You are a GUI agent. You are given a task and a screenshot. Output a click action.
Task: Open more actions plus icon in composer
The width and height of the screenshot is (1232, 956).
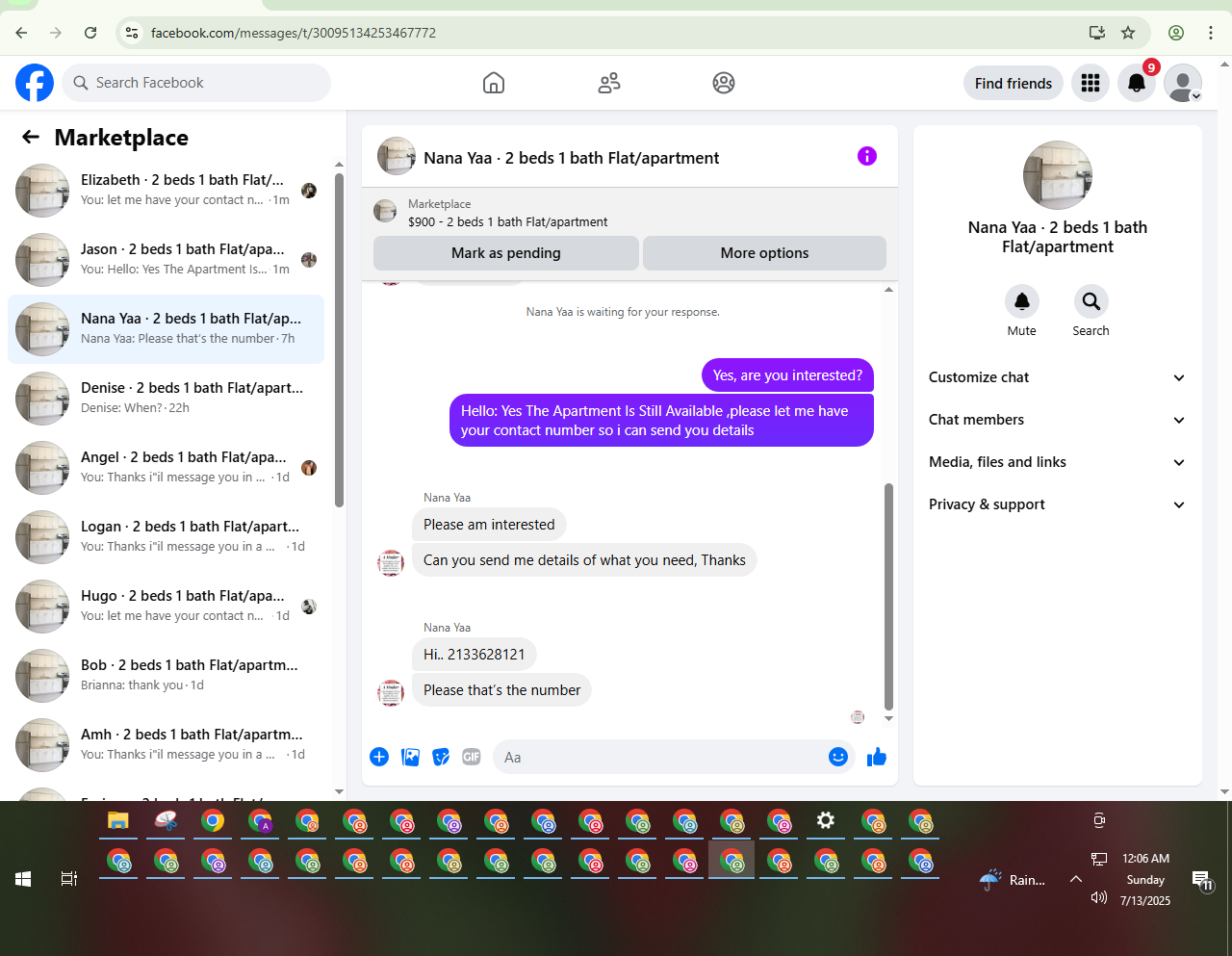pyautogui.click(x=379, y=757)
